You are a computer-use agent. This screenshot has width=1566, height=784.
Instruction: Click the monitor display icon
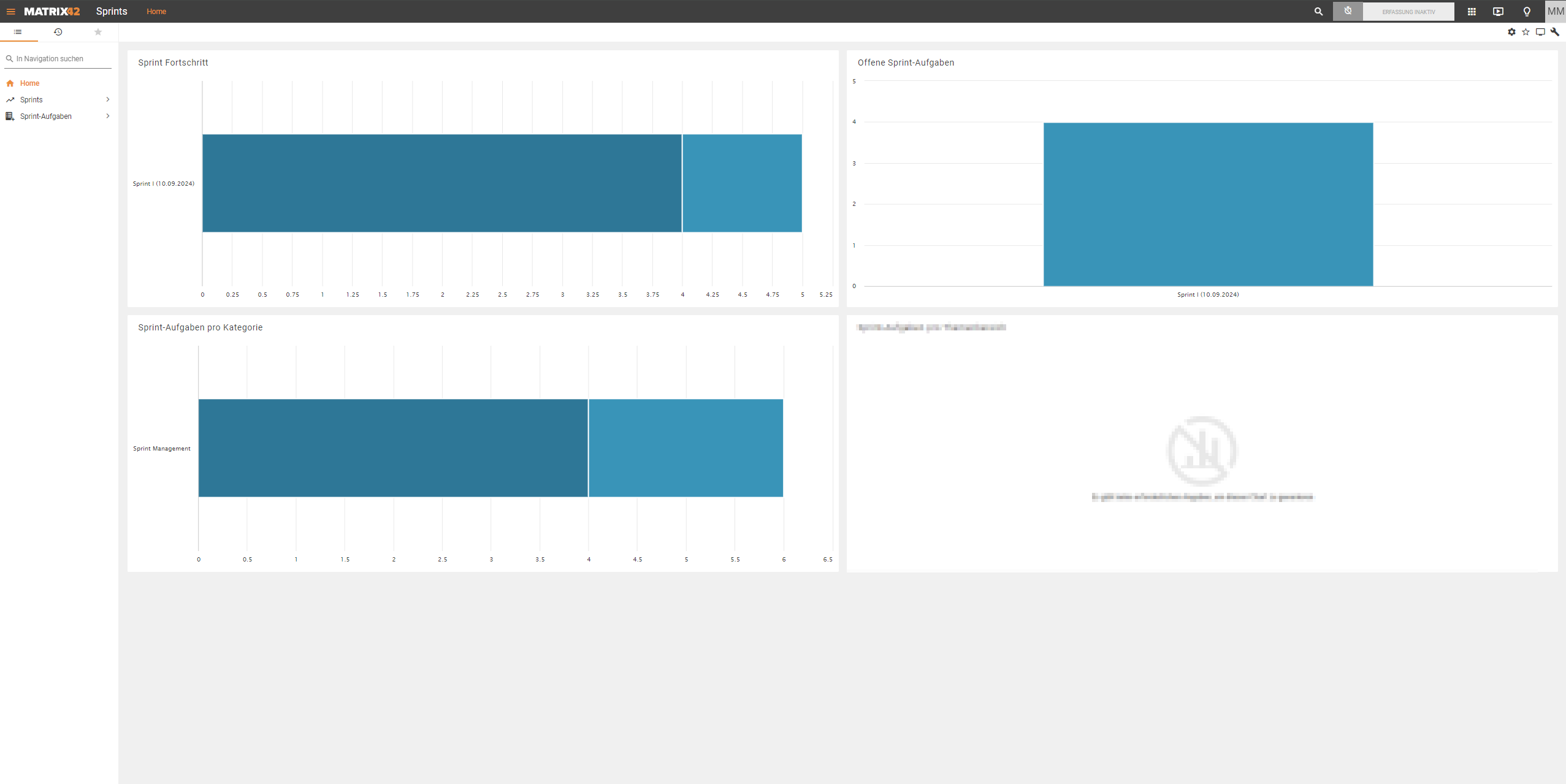[x=1540, y=32]
